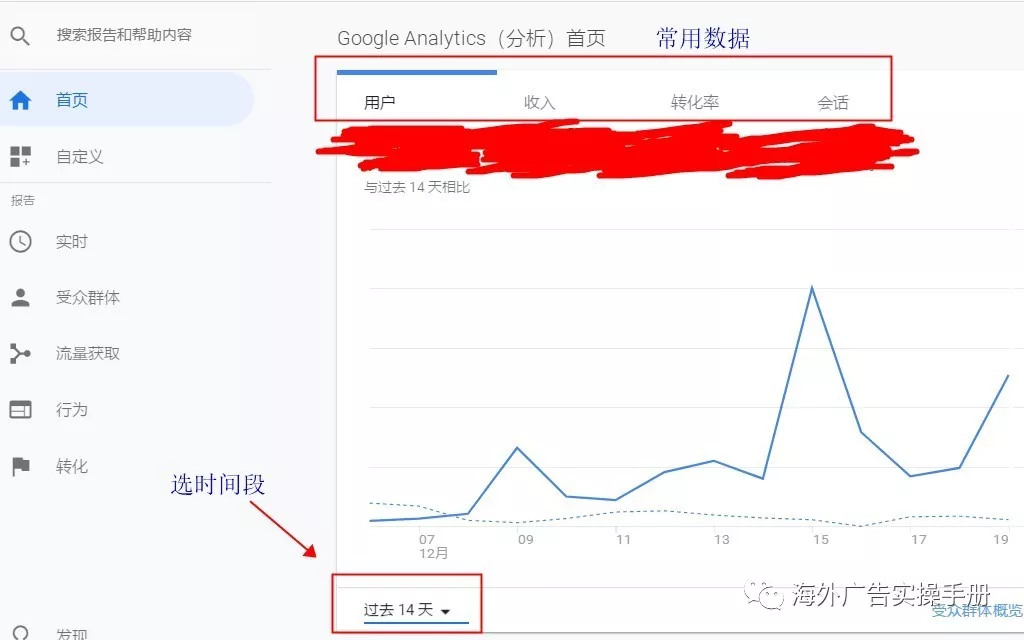Open 自定义 via its dashboard icon
This screenshot has width=1024, height=640.
(20, 156)
